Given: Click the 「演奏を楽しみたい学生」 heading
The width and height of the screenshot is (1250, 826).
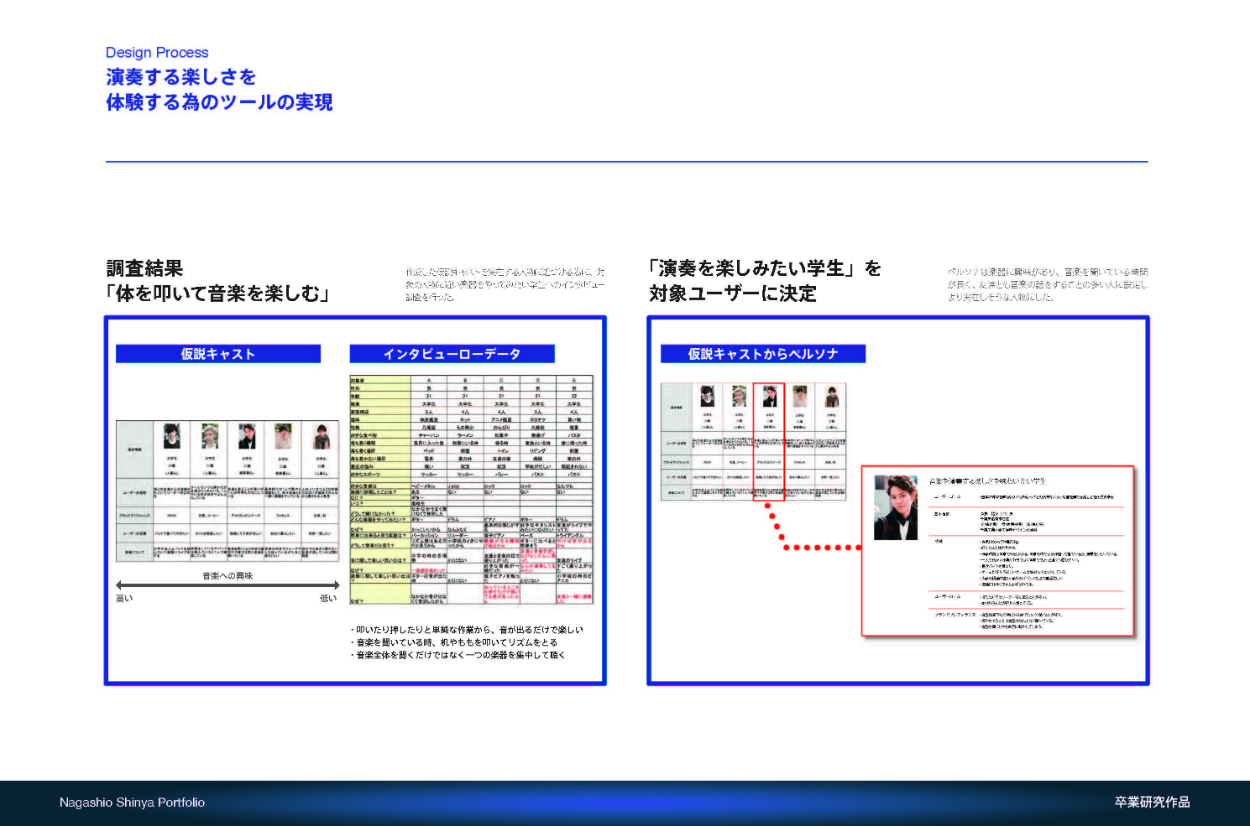Looking at the screenshot, I should (x=765, y=269).
